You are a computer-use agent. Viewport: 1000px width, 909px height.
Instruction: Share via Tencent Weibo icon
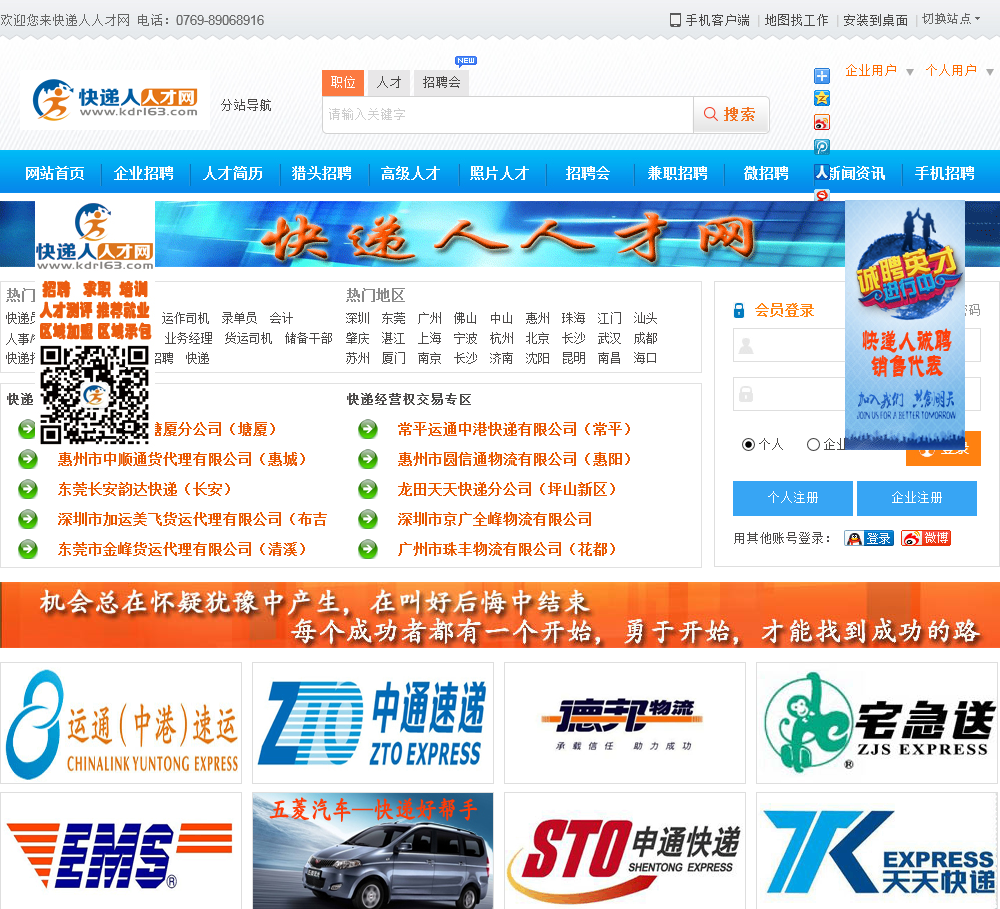tap(821, 147)
